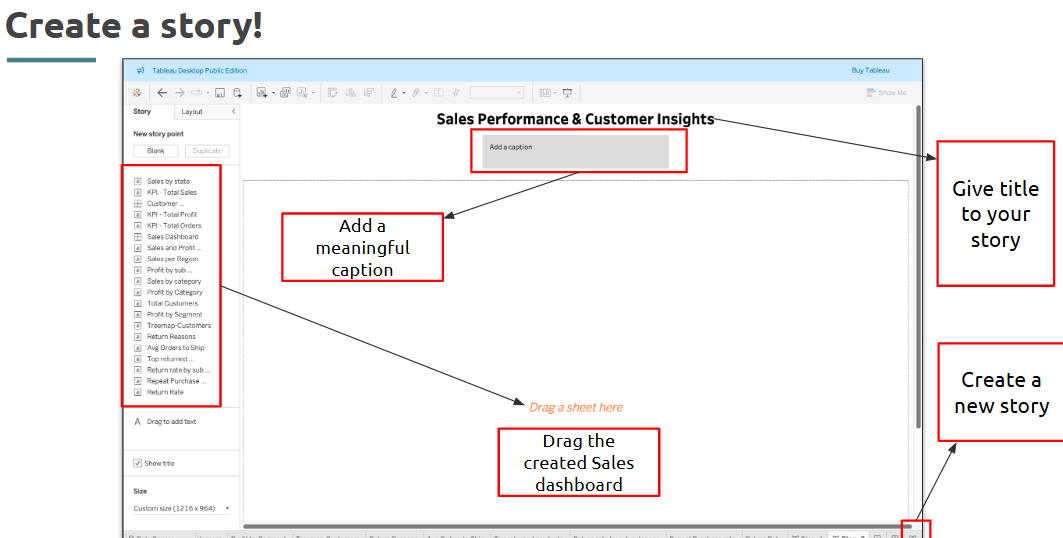Click the Fix axes pin icon
1063x538 pixels.
tap(456, 93)
